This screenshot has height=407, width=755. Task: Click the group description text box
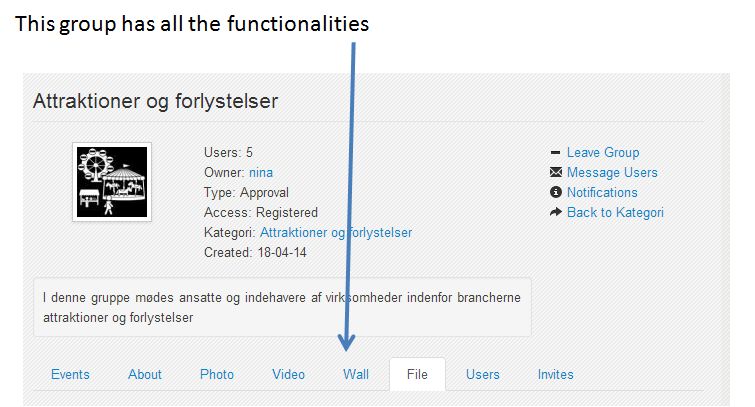pyautogui.click(x=282, y=307)
